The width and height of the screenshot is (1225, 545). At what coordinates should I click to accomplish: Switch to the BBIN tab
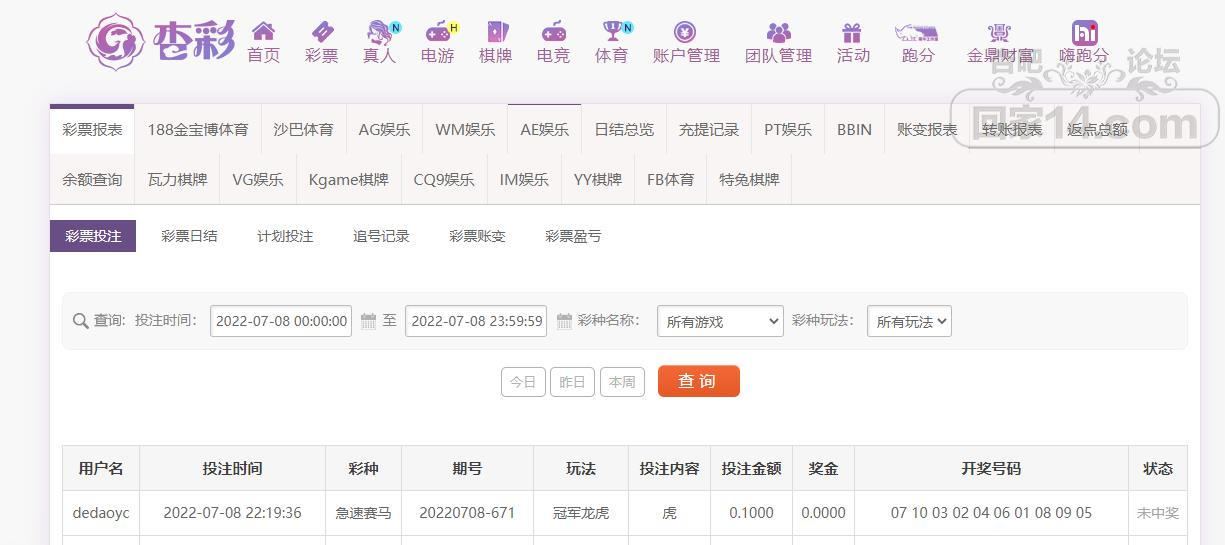pos(854,130)
